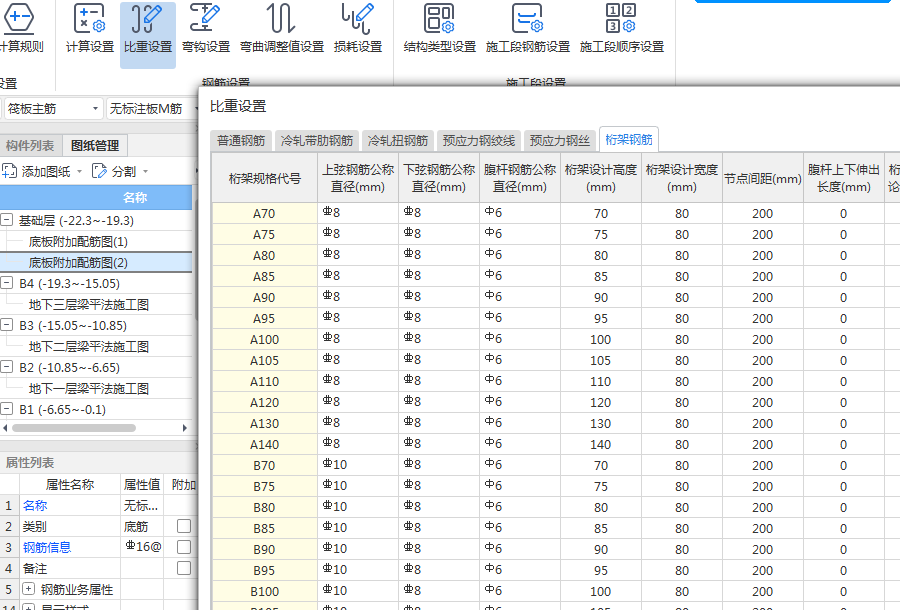This screenshot has width=900, height=610.
Task: Select the B70 truss spec cell
Action: point(265,465)
